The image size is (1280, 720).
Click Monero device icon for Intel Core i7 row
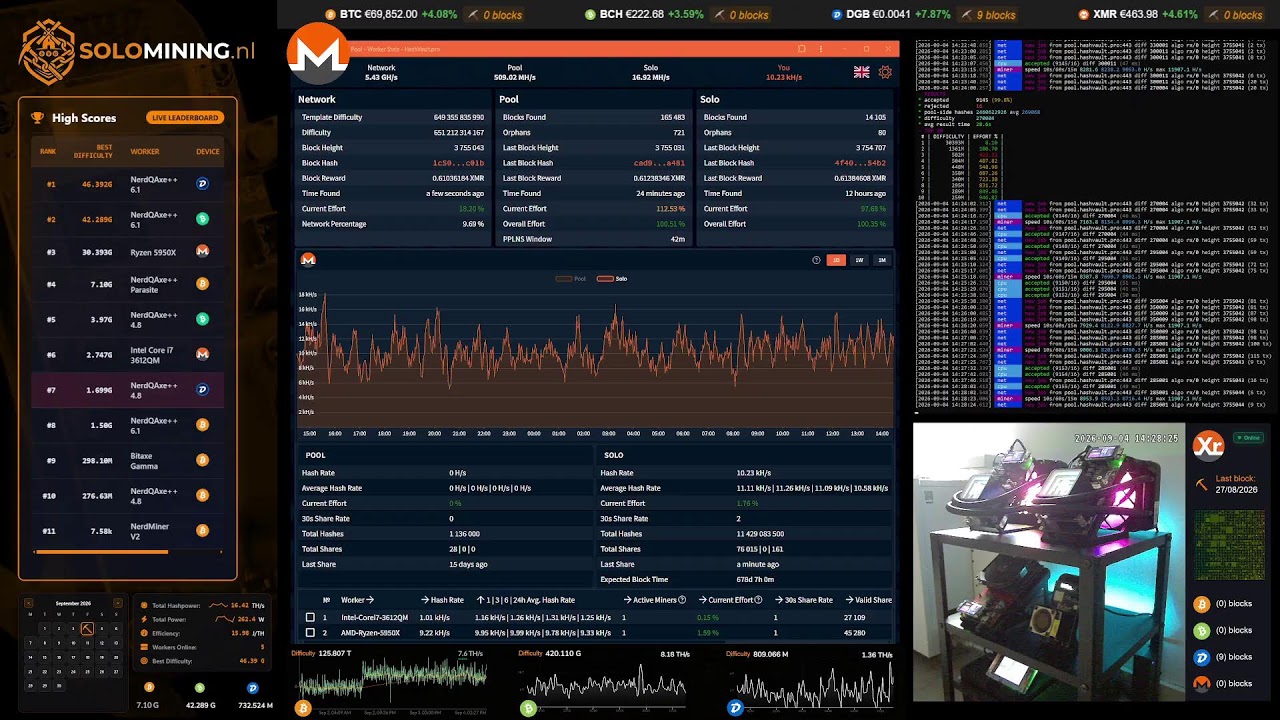coord(202,354)
